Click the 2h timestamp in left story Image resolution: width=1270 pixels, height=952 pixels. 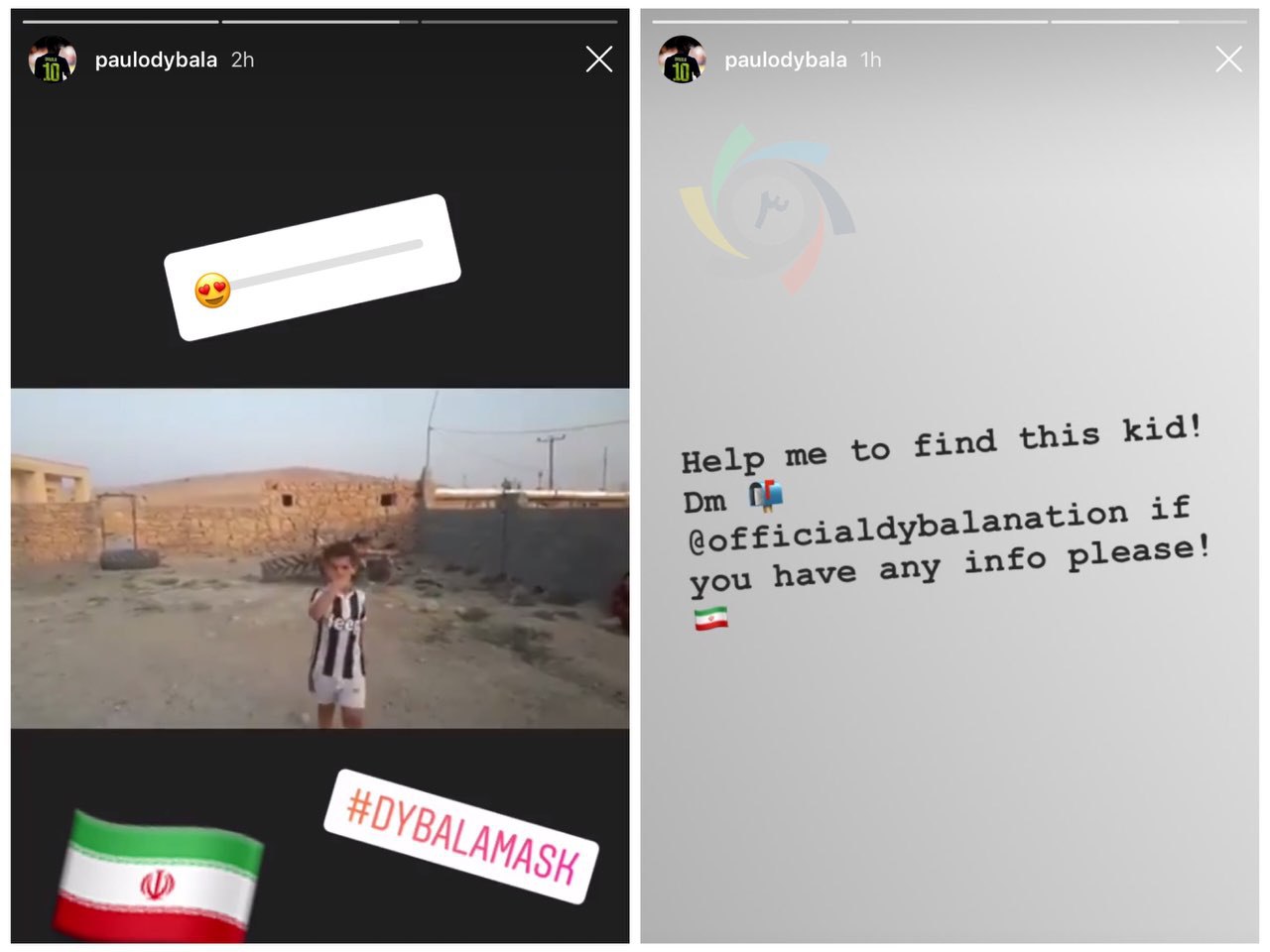(x=242, y=59)
